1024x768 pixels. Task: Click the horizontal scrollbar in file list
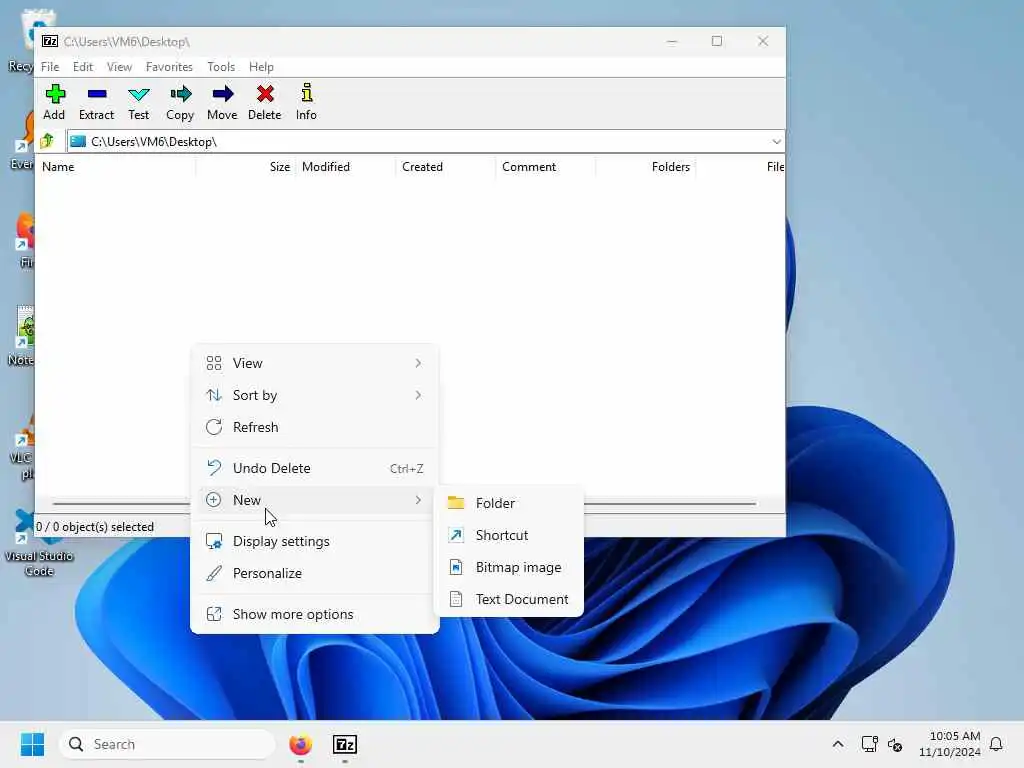pyautogui.click(x=669, y=504)
